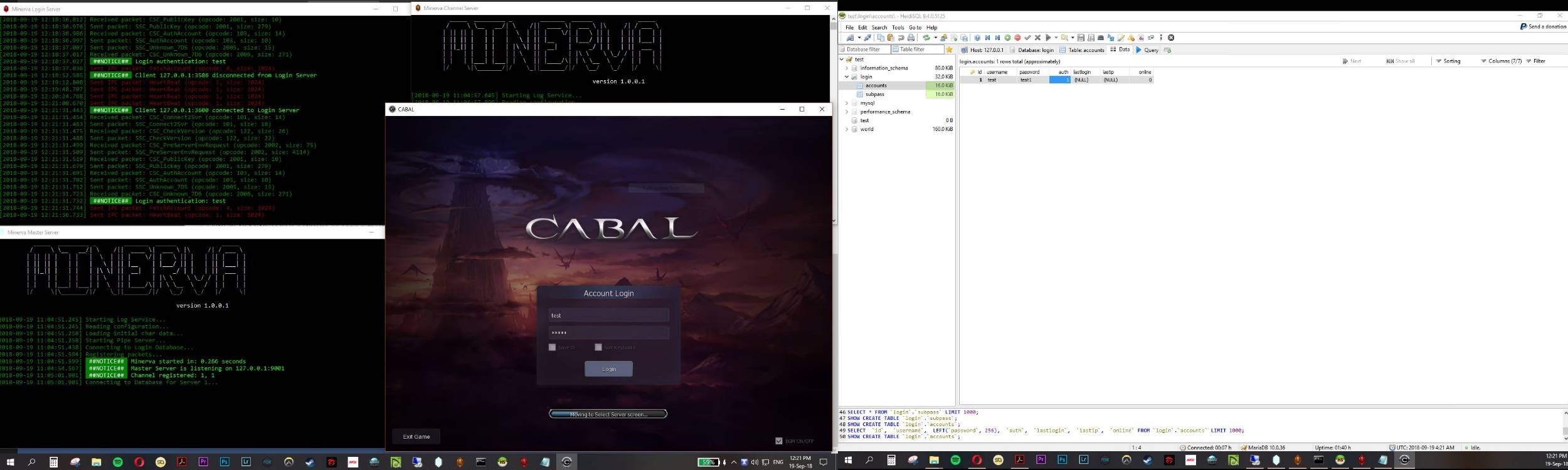This screenshot has width=1568, height=470.
Task: Click the Database filter field
Action: [864, 50]
